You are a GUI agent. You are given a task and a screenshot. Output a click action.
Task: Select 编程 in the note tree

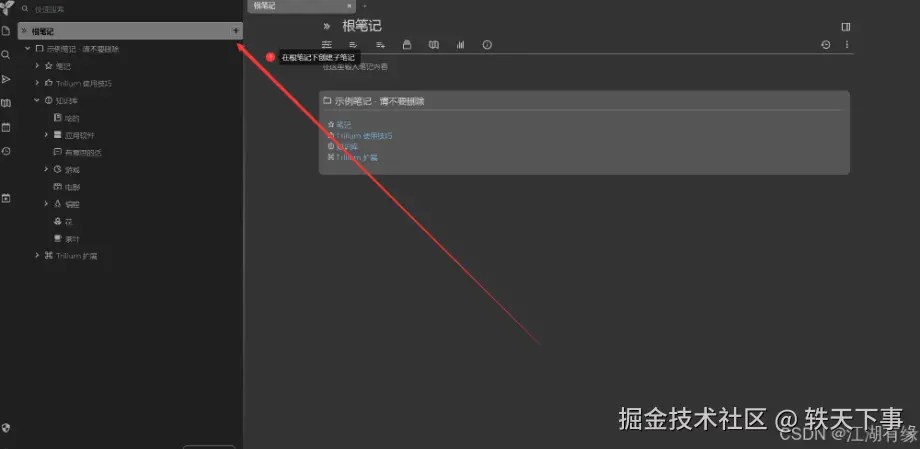pos(72,204)
